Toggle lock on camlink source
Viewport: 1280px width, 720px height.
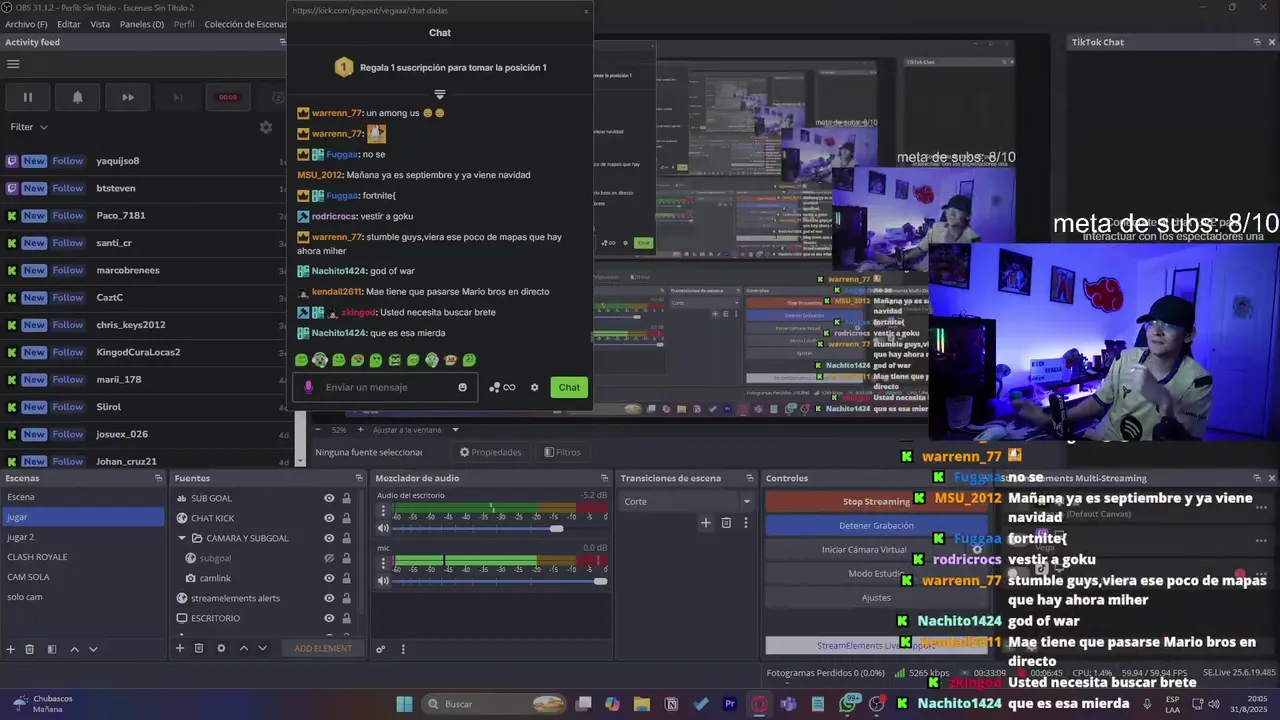click(x=346, y=578)
